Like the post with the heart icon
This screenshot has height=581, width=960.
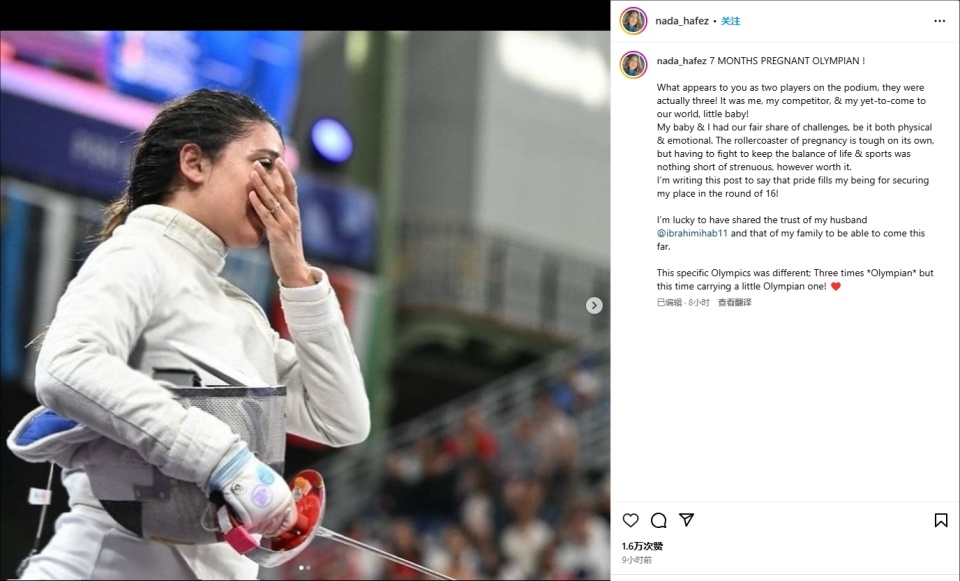coord(630,520)
